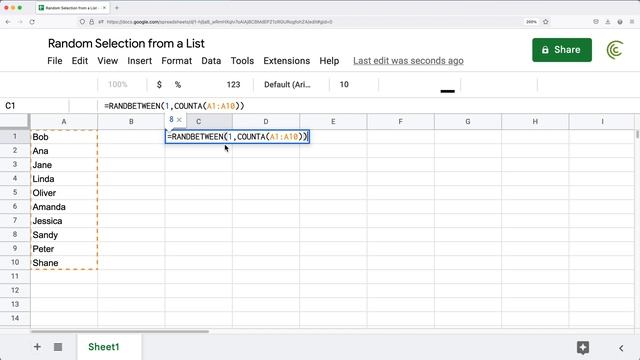
Task: Open the Tools menu
Action: coord(242,61)
